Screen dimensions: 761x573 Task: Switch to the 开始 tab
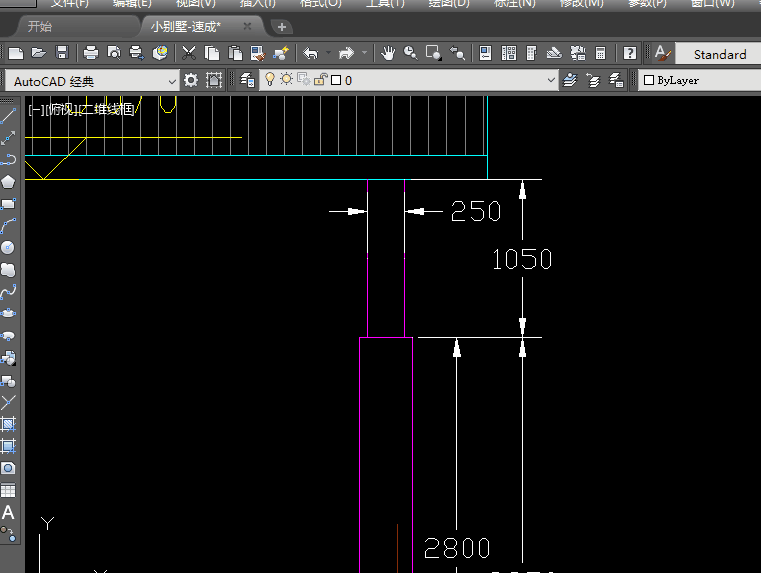click(40, 26)
